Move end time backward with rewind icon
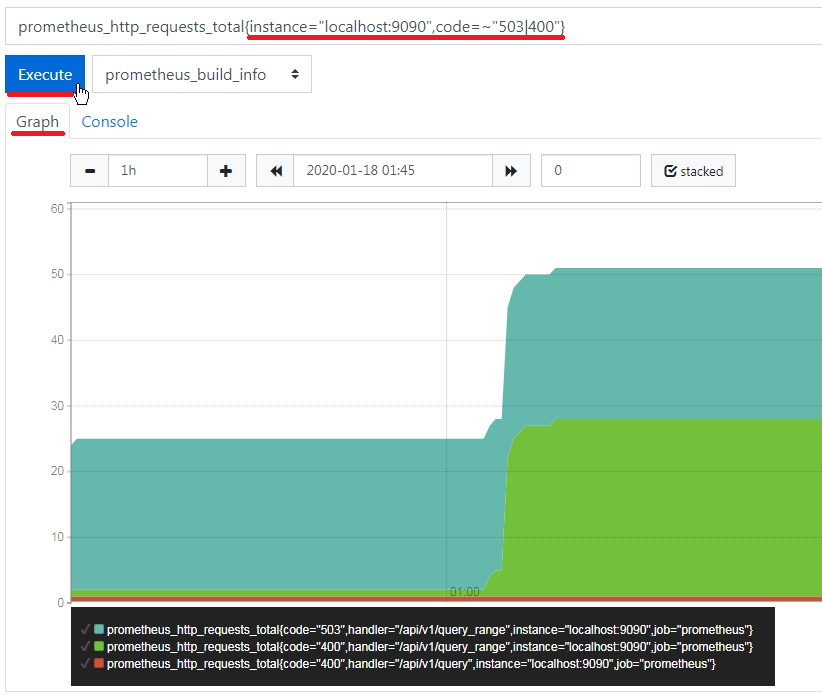Viewport: 822px width, 697px height. coord(275,171)
